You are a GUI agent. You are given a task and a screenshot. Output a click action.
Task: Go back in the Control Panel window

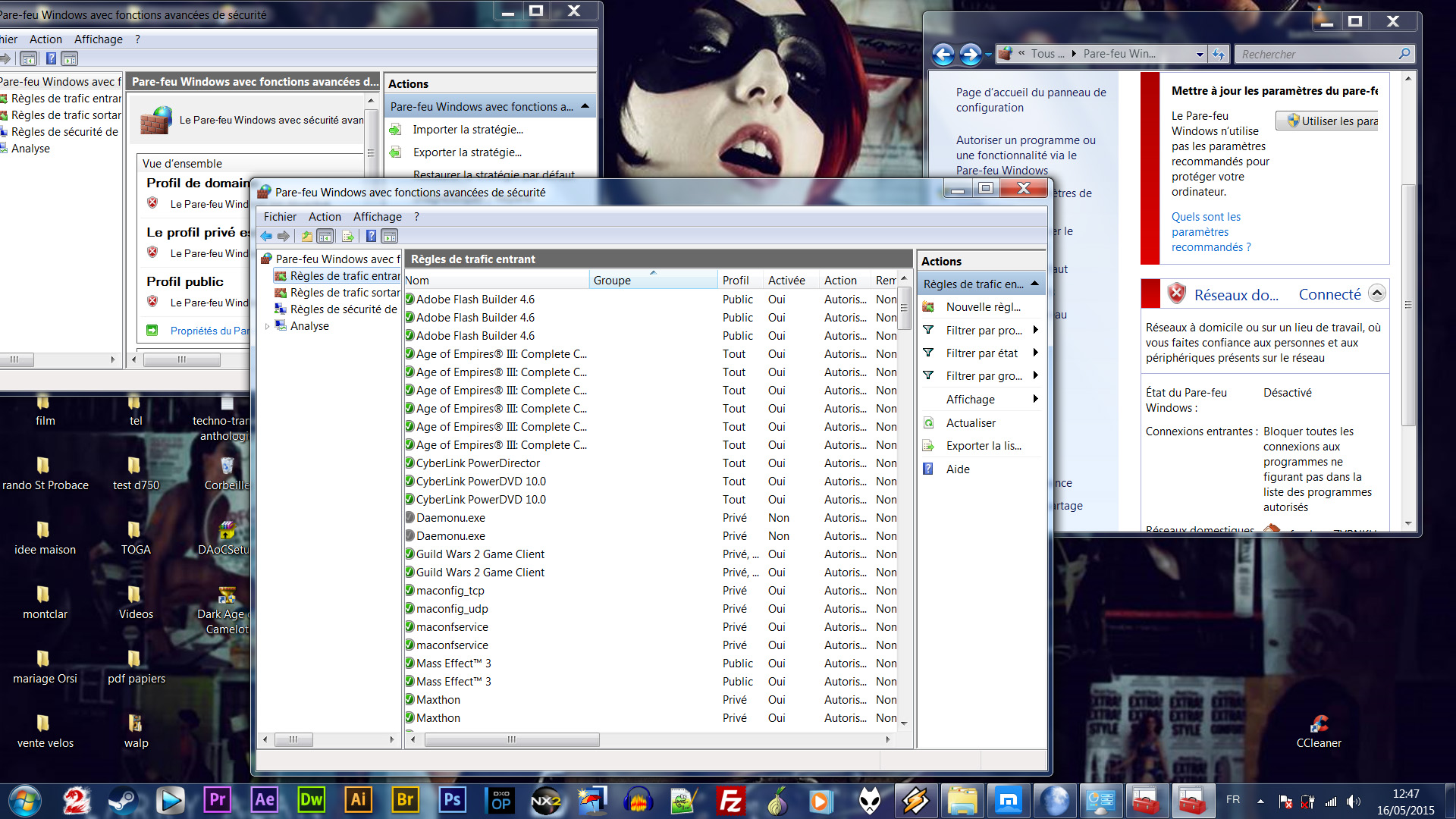point(943,54)
